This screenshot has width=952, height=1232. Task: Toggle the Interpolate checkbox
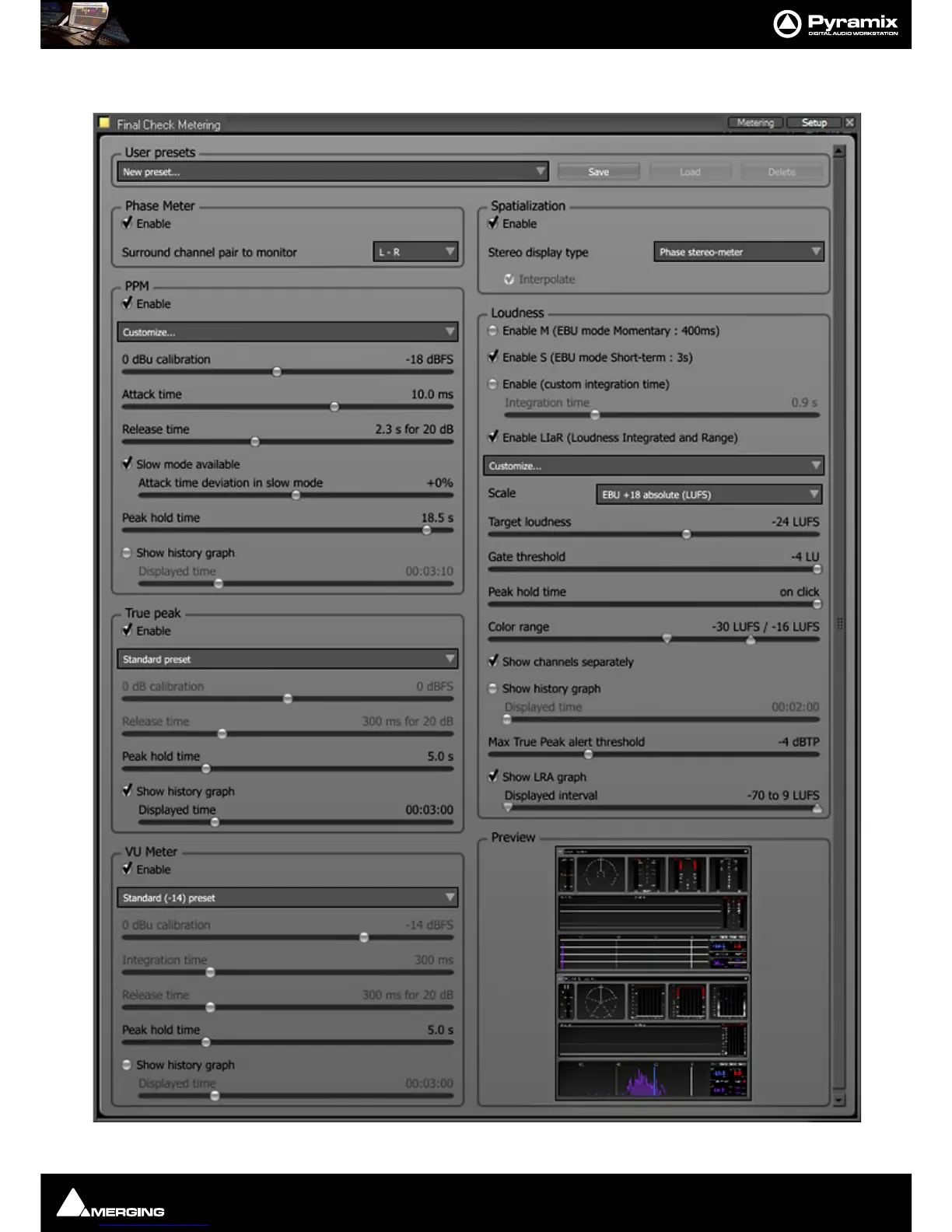(x=509, y=279)
